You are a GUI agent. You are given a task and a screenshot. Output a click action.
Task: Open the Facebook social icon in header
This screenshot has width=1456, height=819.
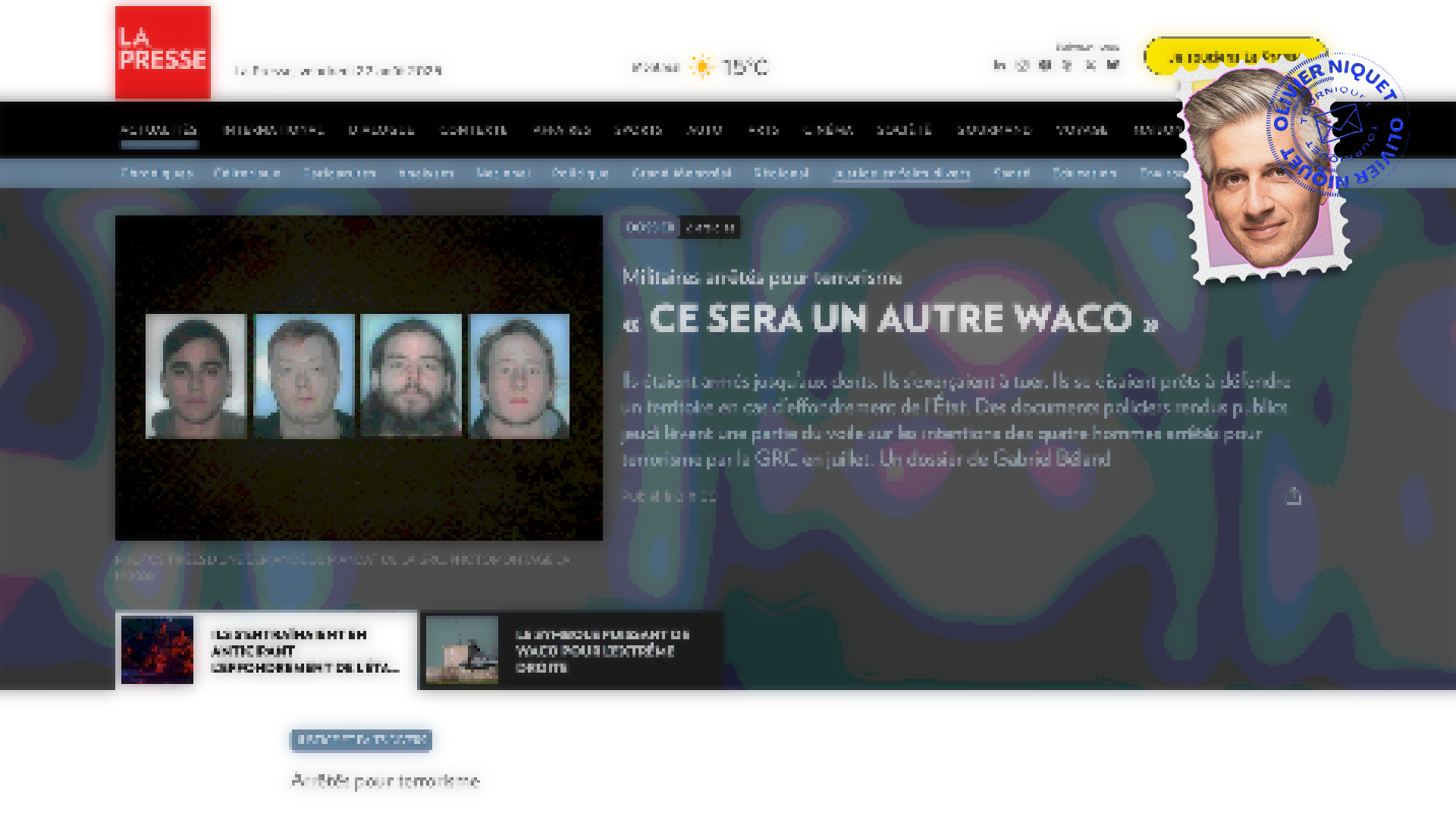[1045, 65]
